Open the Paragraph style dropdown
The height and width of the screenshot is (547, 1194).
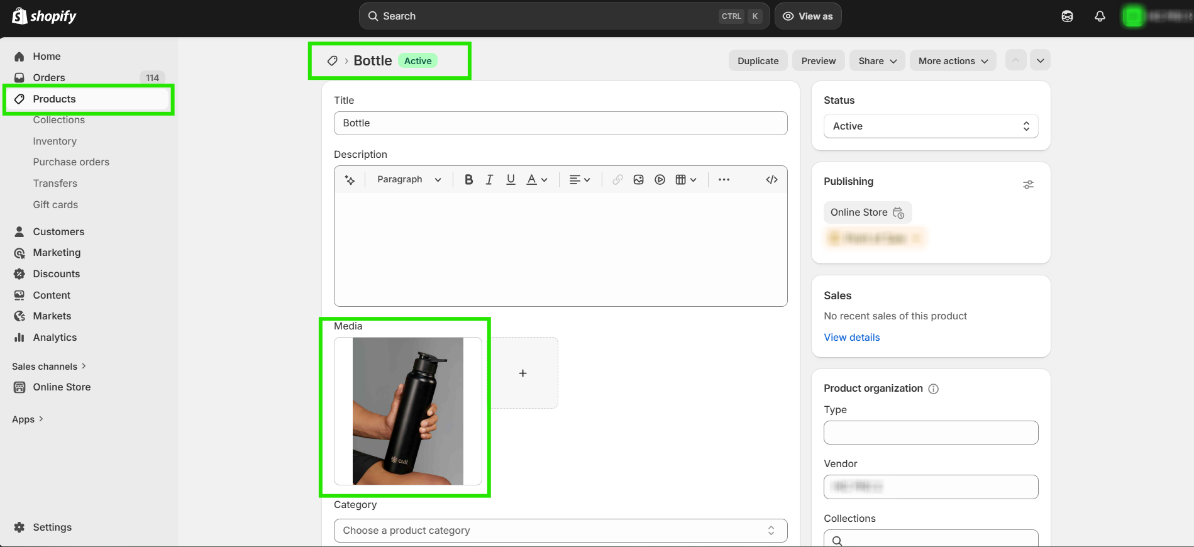coord(408,180)
